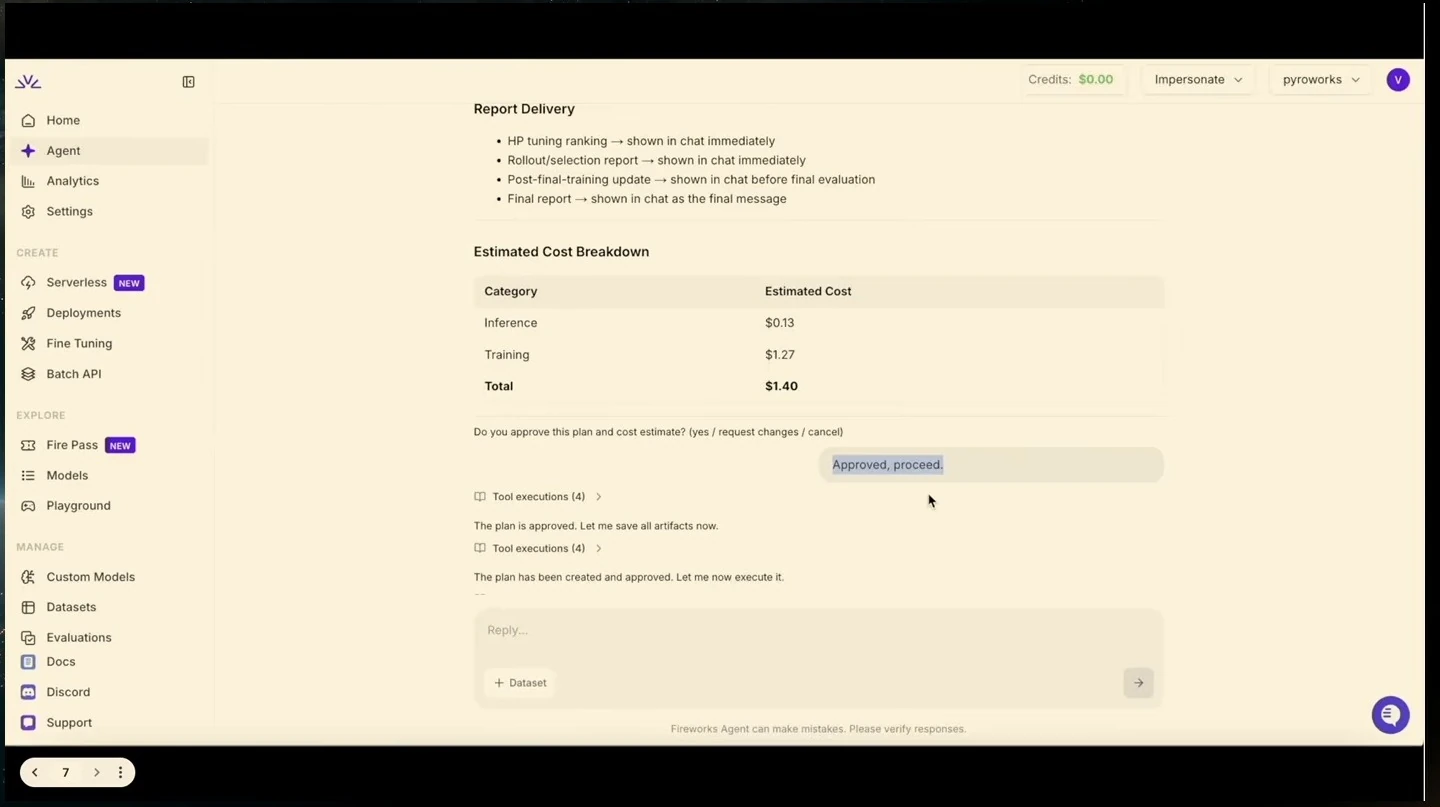Click the Custom Models icon
This screenshot has width=1440, height=807.
(x=28, y=577)
